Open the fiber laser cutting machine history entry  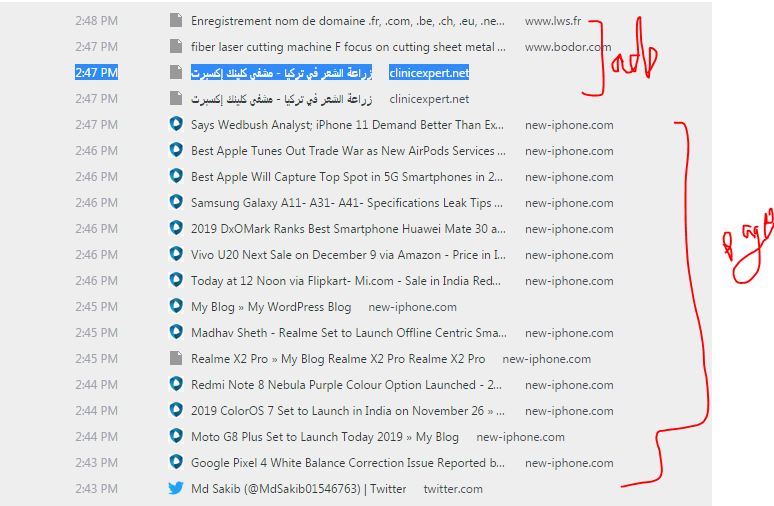coord(347,46)
